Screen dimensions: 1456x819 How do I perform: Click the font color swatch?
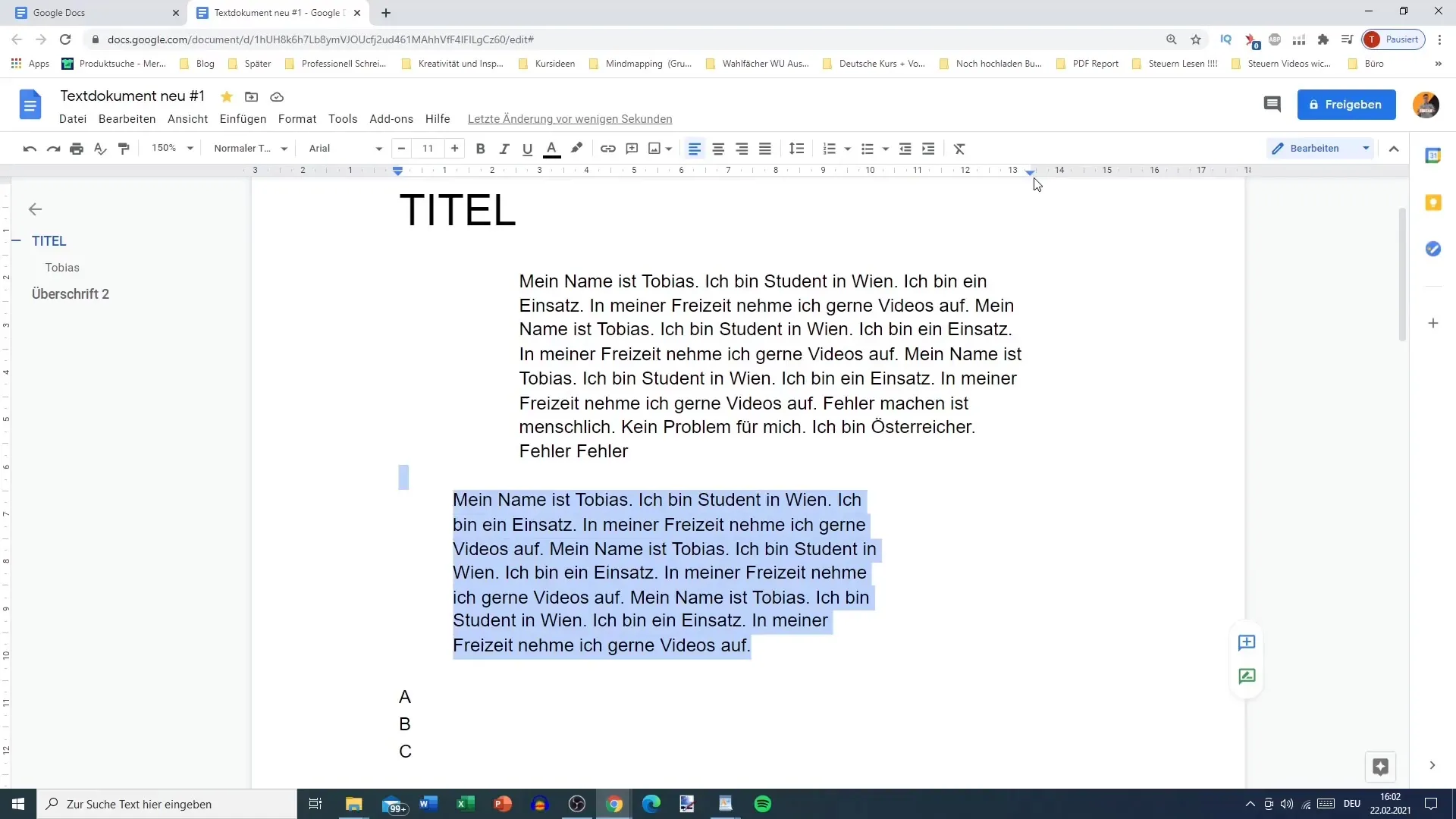tap(552, 149)
